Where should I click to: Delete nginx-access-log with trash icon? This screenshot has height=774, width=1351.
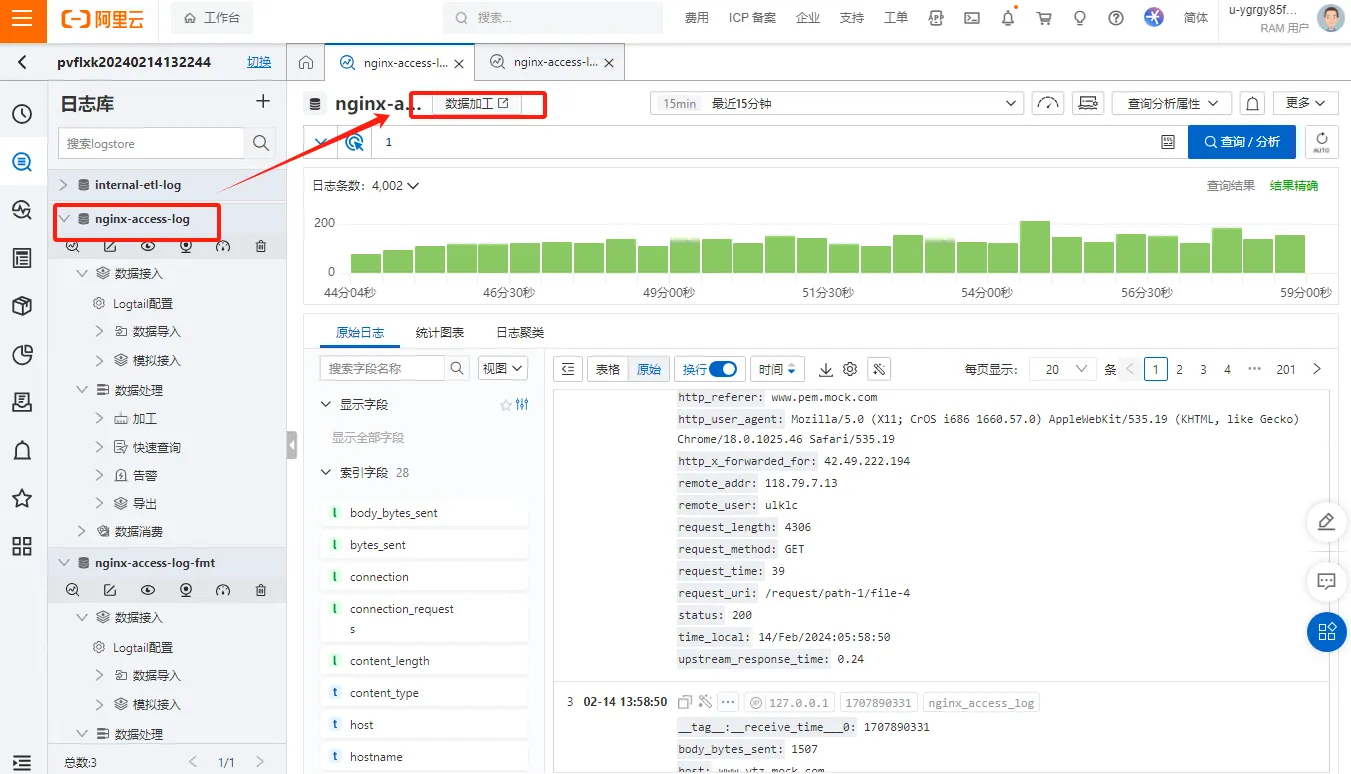click(261, 246)
